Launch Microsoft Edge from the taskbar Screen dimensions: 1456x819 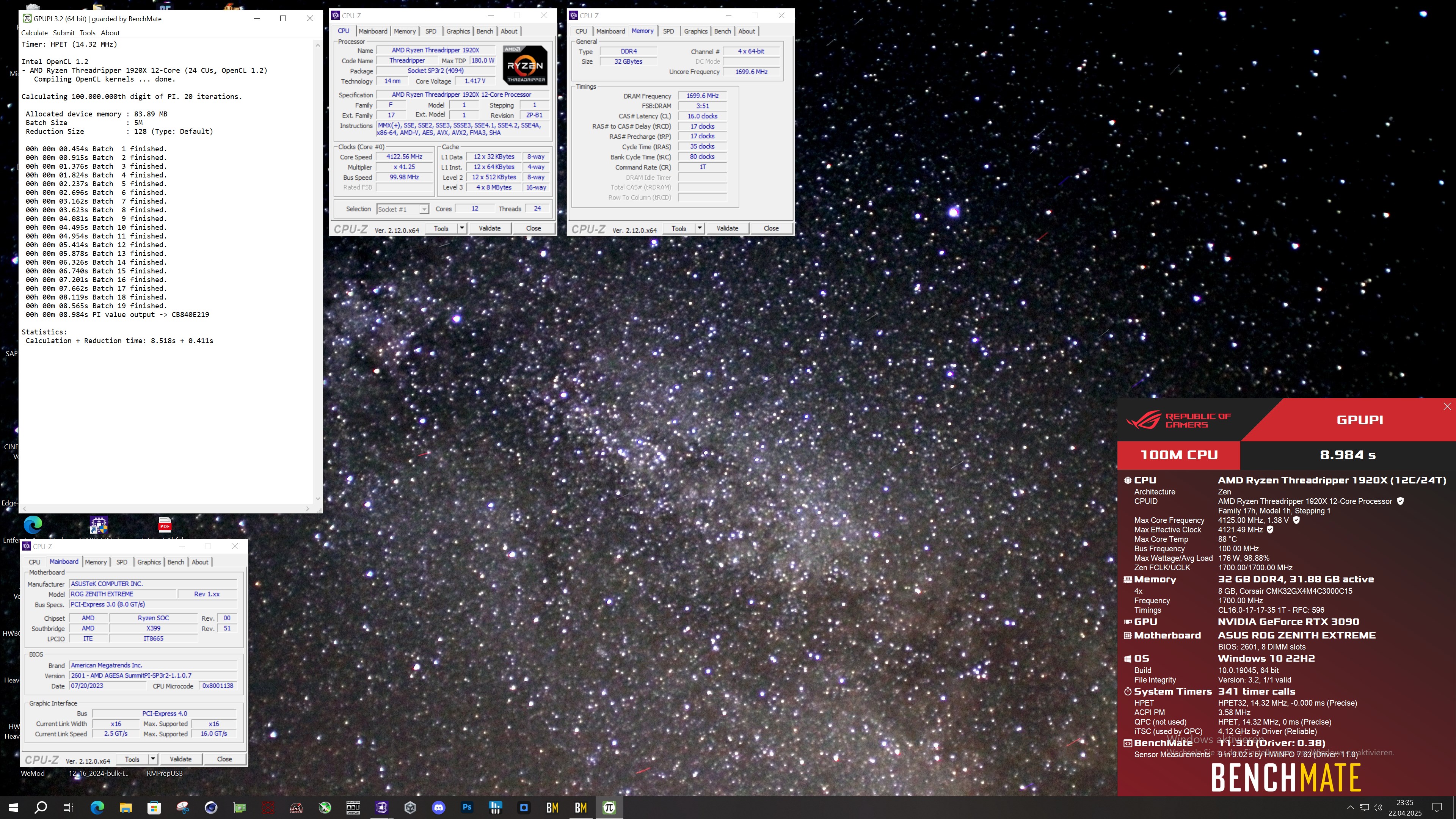(x=97, y=808)
